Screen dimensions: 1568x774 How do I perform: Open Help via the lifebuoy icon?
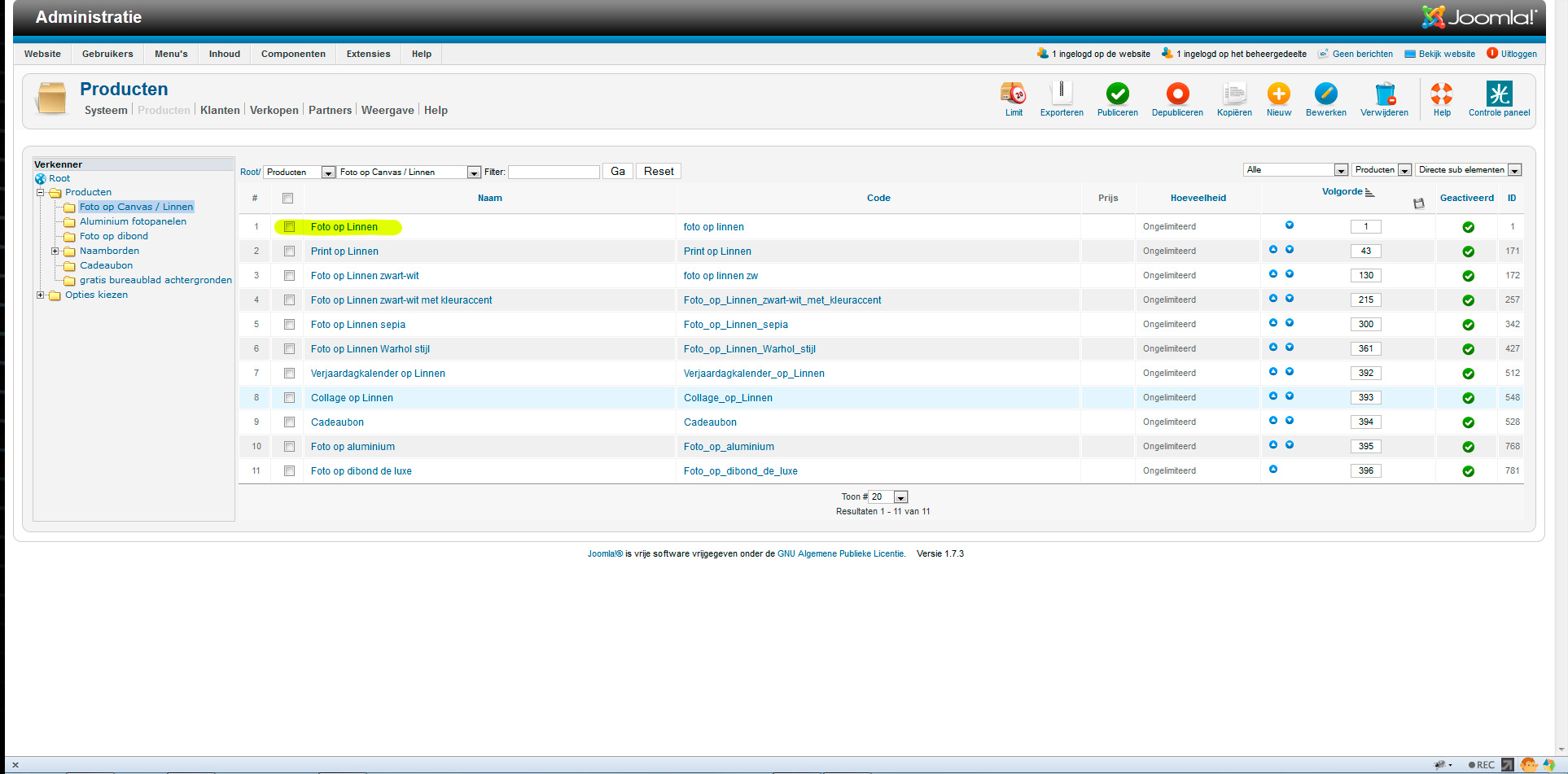(1442, 94)
